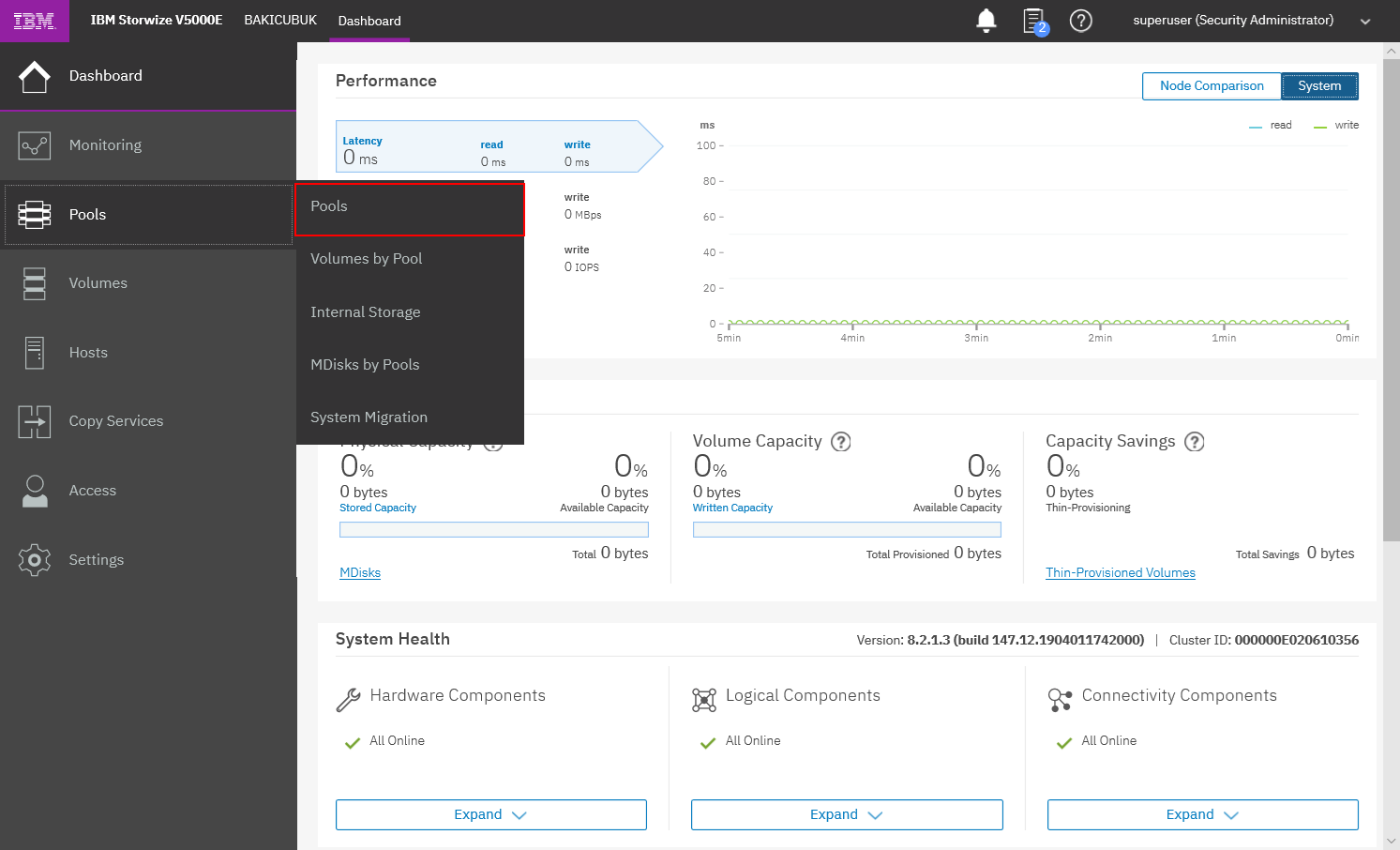Expand the Logical Components section
Screen dimensions: 1400x850
pyautogui.click(x=846, y=814)
